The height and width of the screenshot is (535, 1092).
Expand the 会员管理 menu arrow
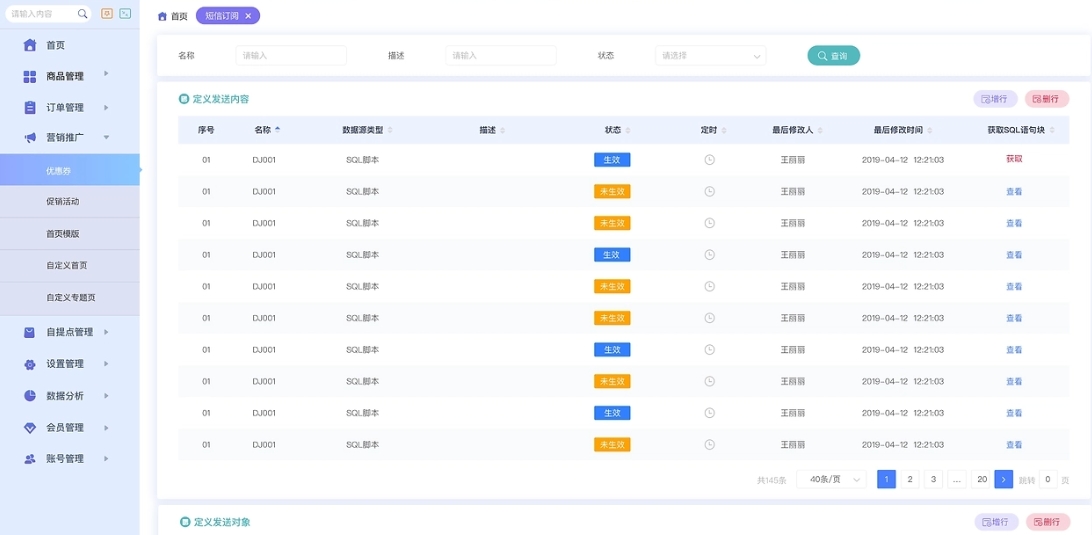[107, 428]
